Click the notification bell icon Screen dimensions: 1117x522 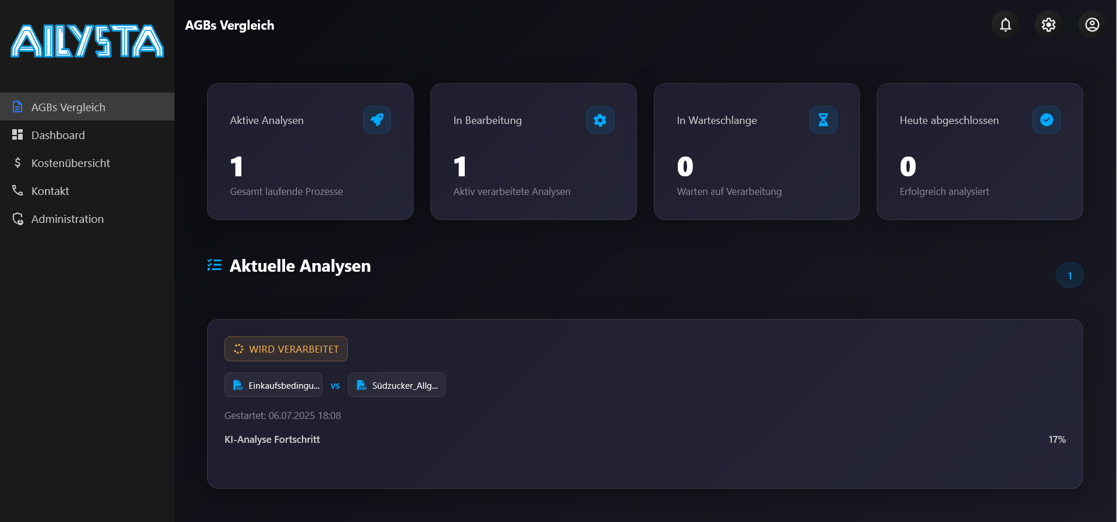[x=1005, y=25]
